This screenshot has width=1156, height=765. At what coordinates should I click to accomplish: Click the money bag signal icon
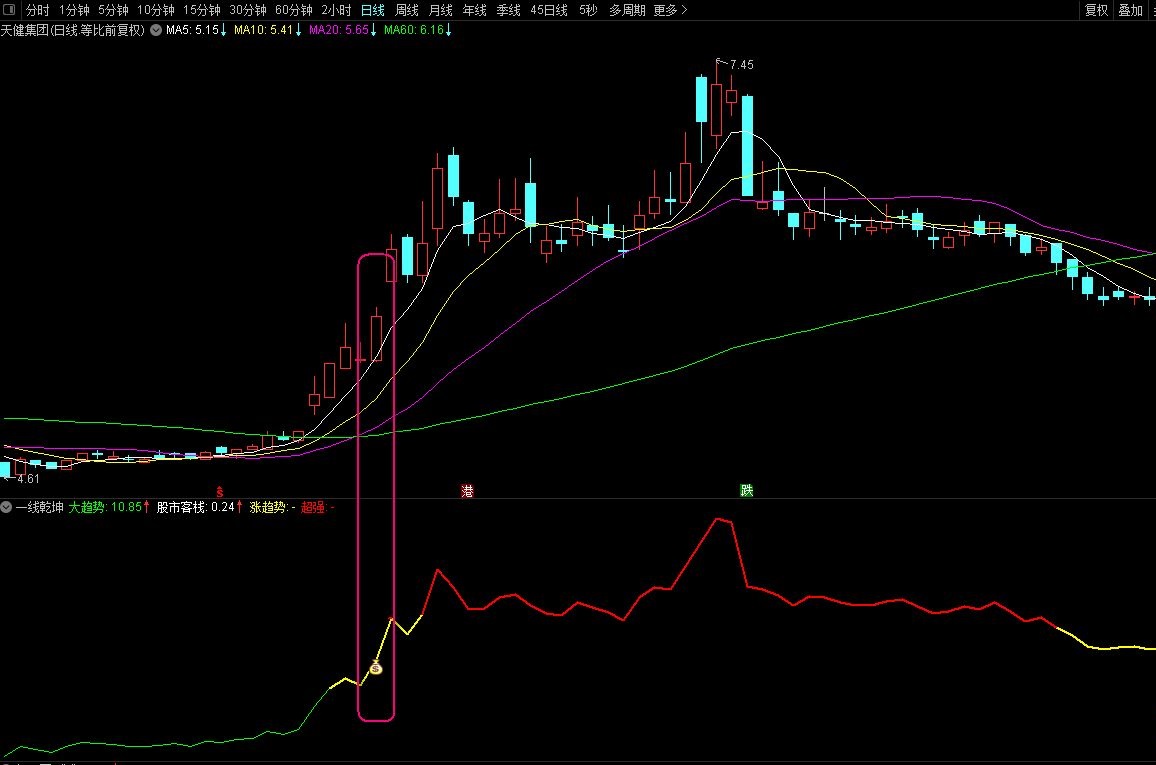coord(376,668)
